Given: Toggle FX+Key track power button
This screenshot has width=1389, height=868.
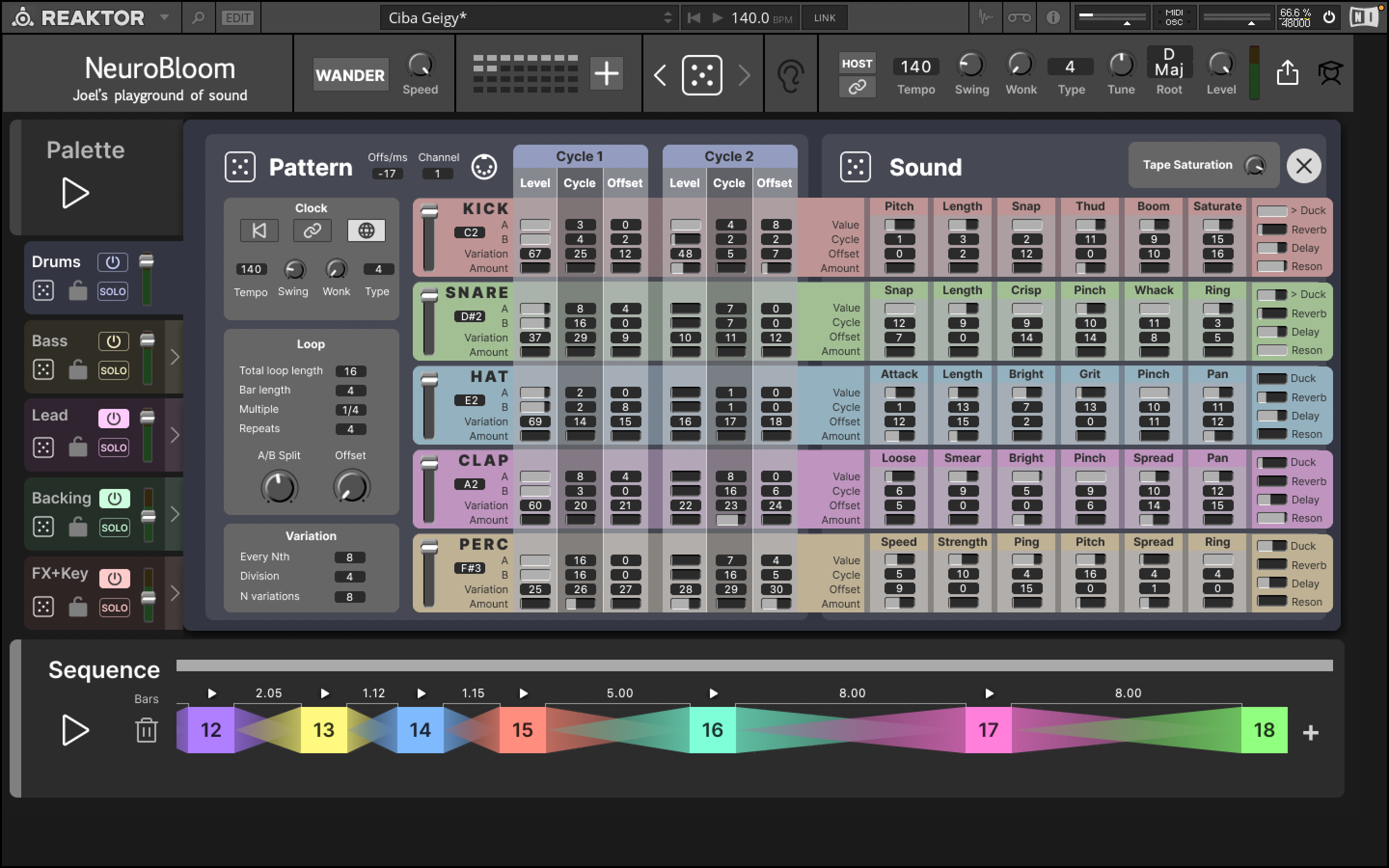Looking at the screenshot, I should point(114,578).
